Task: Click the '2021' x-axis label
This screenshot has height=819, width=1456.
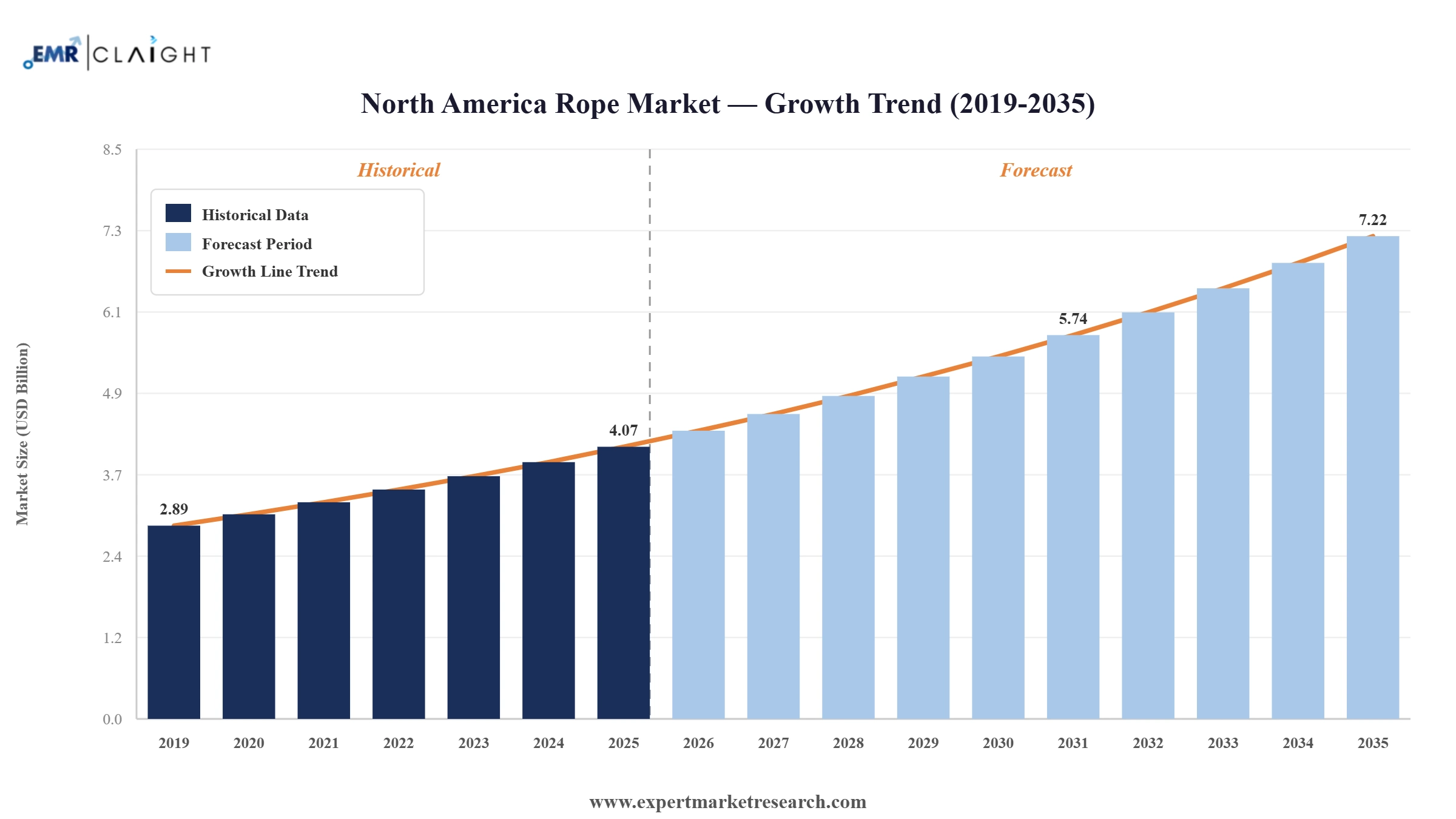Action: [x=324, y=743]
